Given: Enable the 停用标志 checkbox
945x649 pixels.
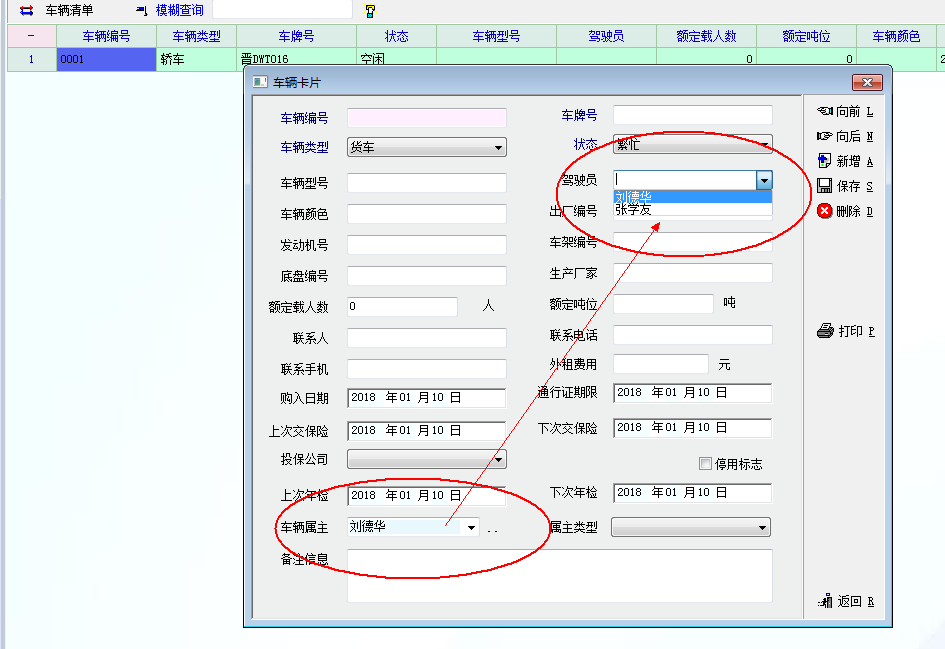Looking at the screenshot, I should 706,463.
